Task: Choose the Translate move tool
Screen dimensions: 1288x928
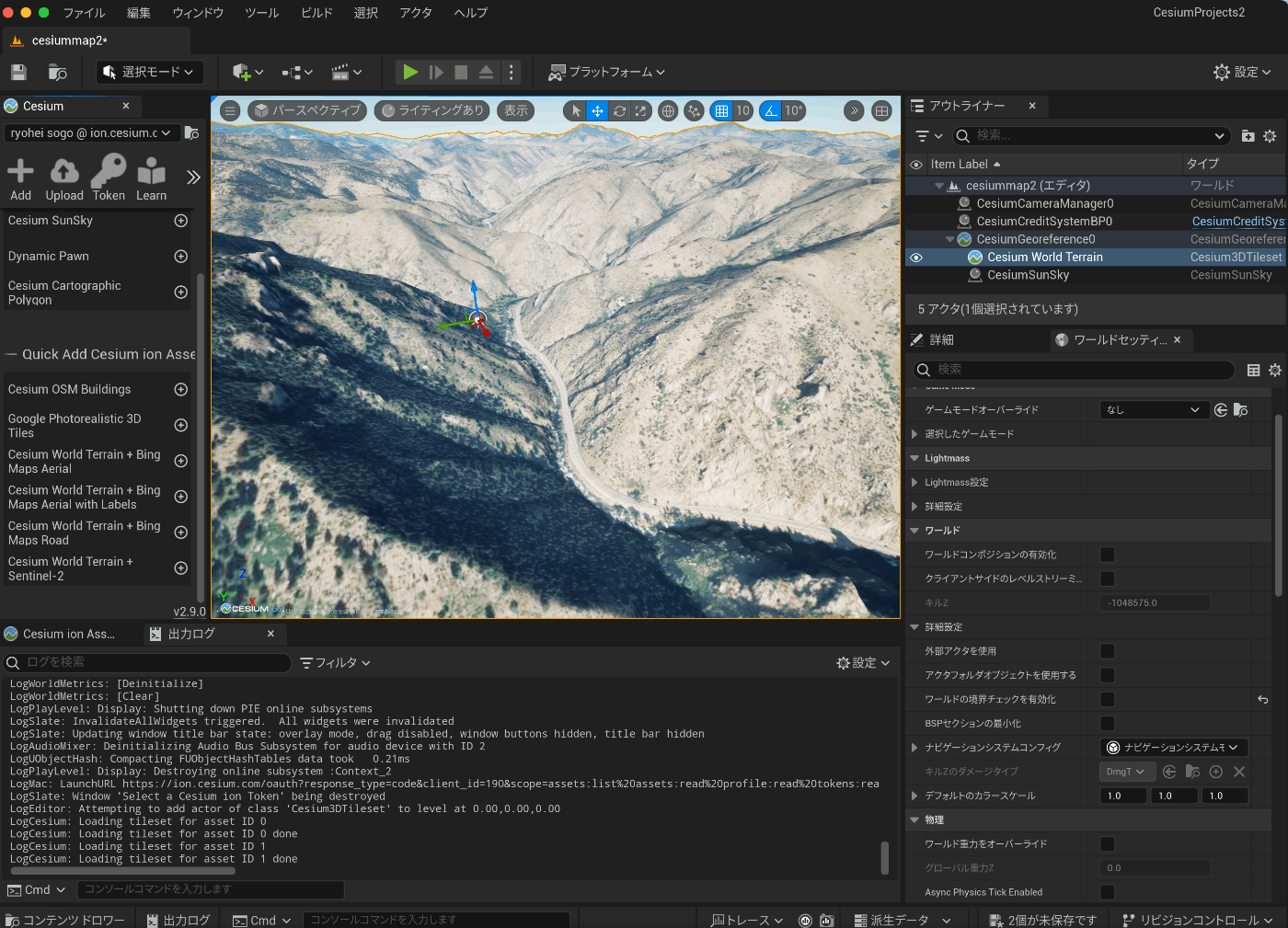Action: (597, 110)
